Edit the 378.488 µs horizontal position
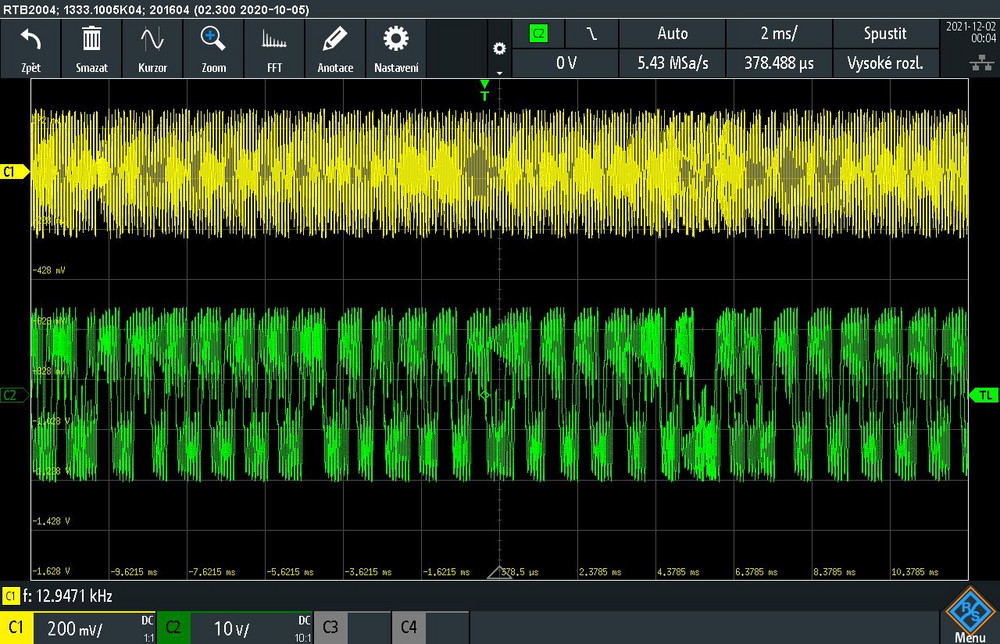The width and height of the screenshot is (1000, 644). (779, 63)
